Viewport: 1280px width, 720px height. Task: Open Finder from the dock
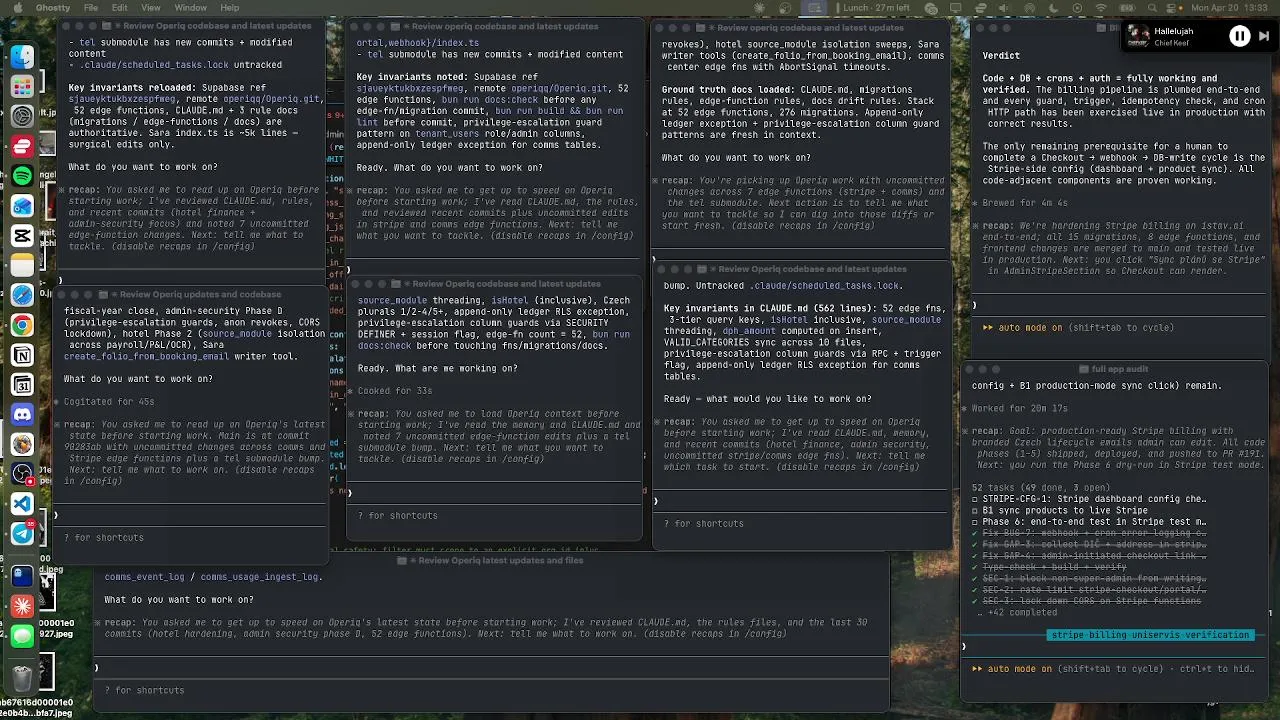tap(22, 57)
